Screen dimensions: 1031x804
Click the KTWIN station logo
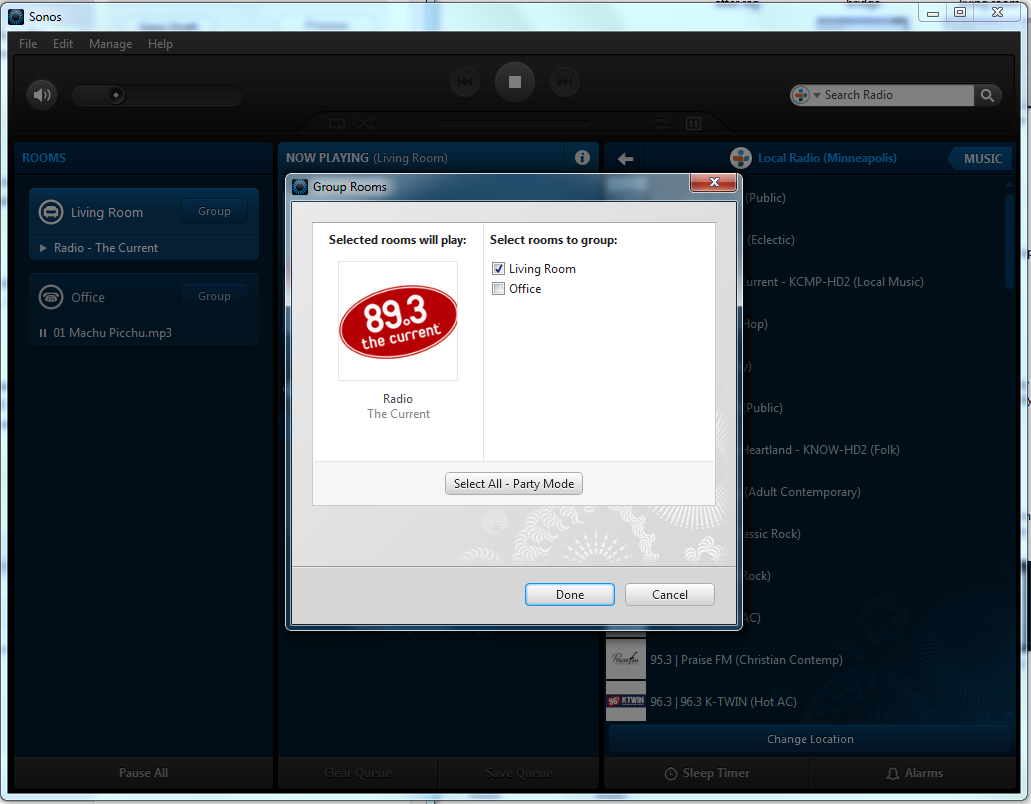(626, 701)
